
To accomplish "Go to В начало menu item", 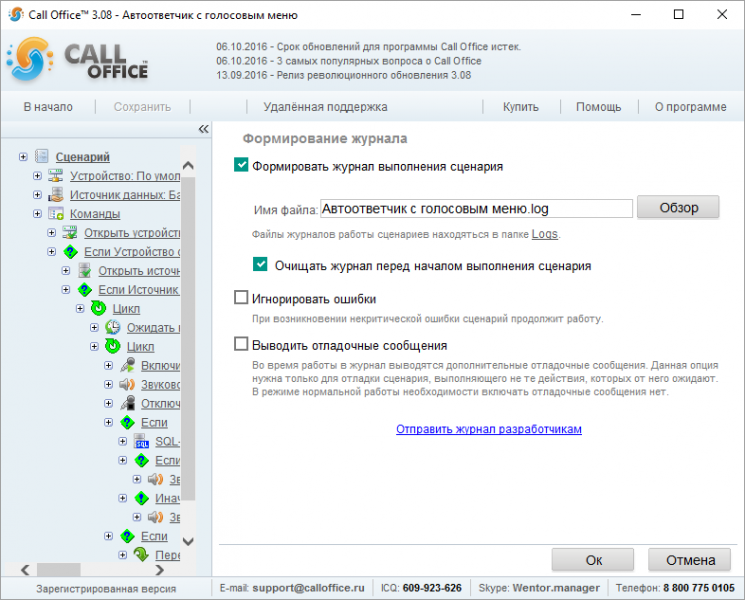I will coord(48,107).
